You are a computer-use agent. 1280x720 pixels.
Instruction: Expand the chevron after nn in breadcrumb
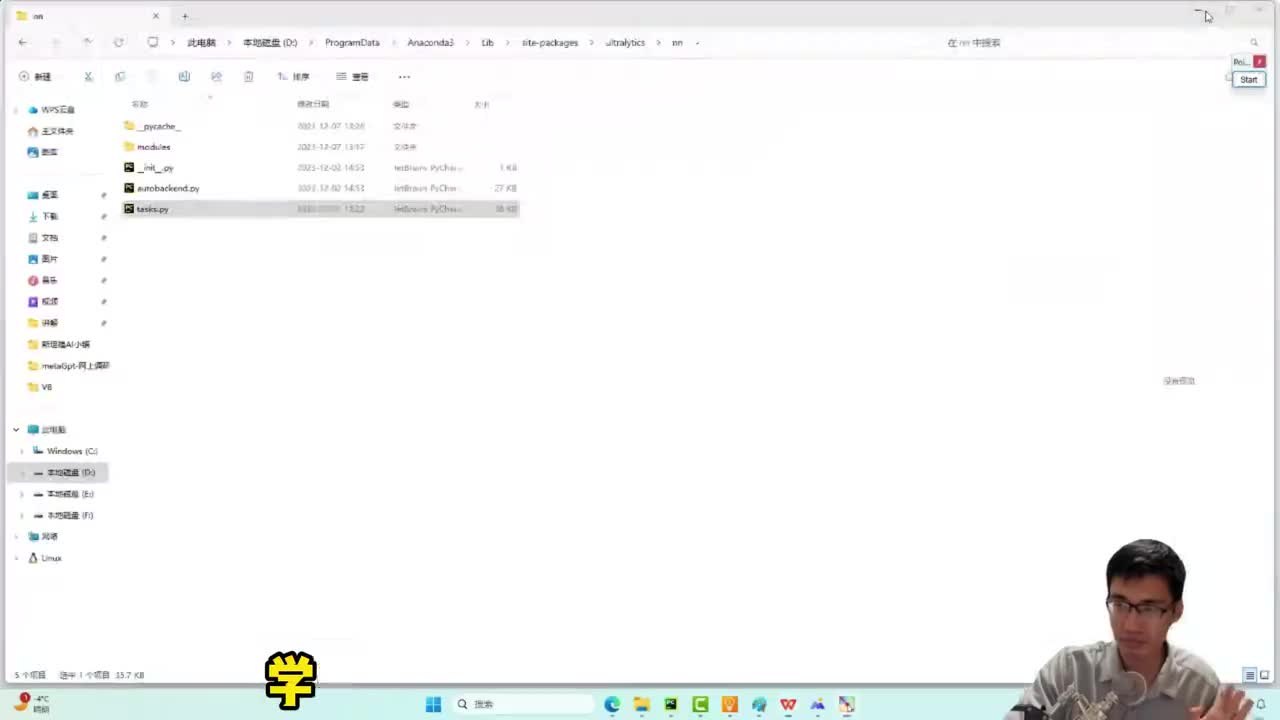click(697, 43)
